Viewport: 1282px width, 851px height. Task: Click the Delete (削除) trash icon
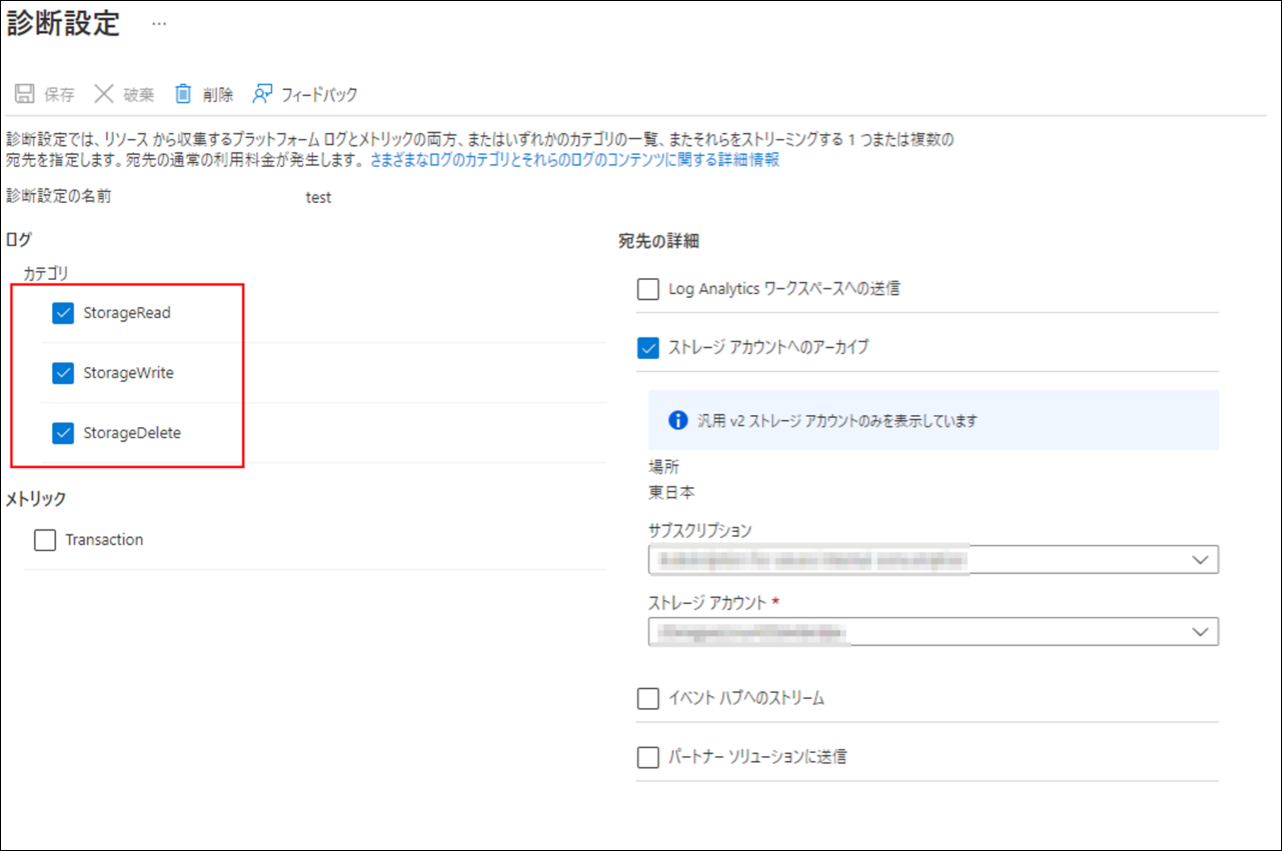click(x=183, y=93)
